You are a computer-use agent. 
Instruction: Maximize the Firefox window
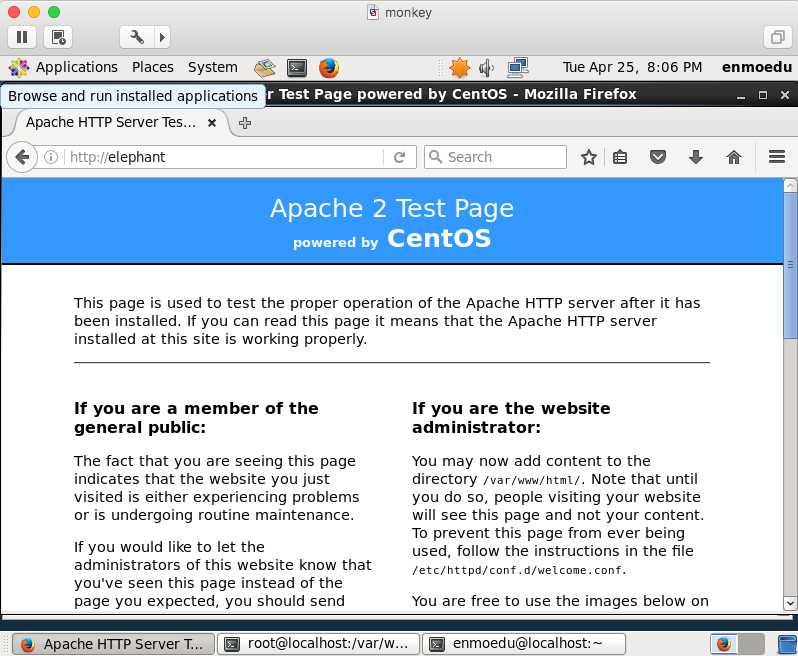[x=763, y=95]
